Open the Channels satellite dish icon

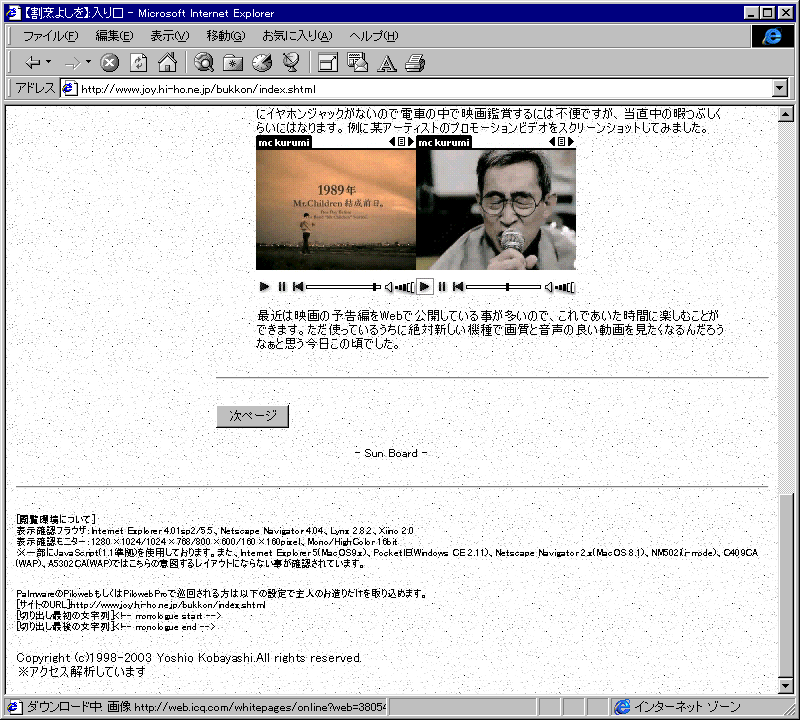pyautogui.click(x=291, y=63)
